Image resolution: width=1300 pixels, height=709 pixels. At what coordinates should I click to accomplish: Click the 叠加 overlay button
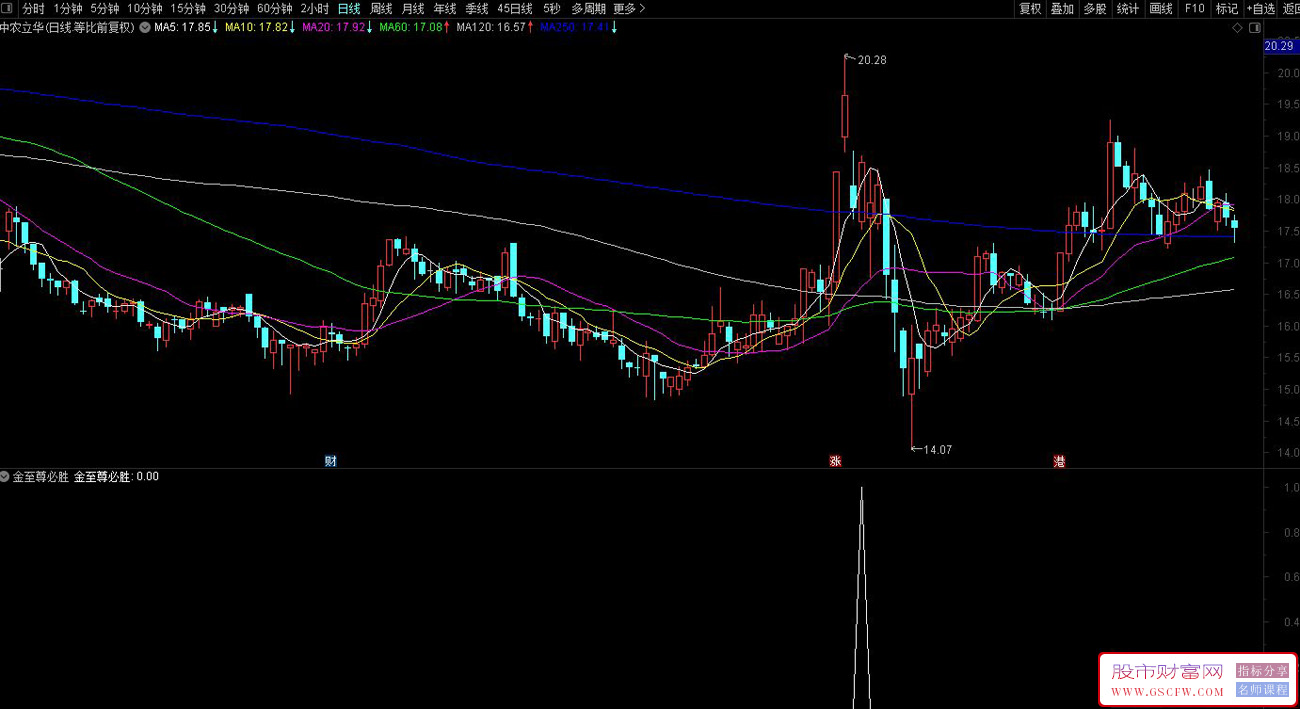pyautogui.click(x=1062, y=9)
